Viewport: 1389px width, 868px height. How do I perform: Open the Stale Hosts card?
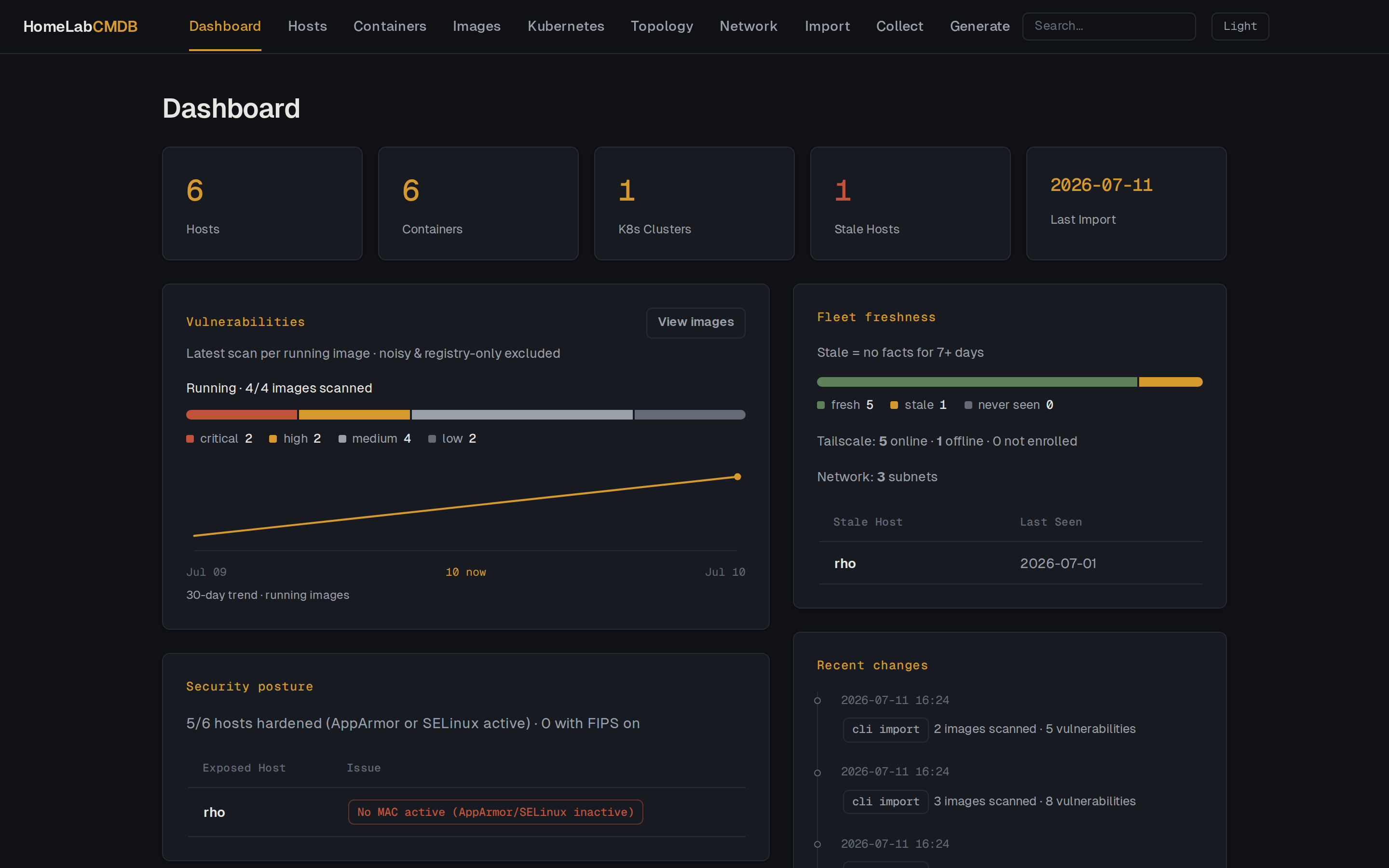[x=910, y=203]
